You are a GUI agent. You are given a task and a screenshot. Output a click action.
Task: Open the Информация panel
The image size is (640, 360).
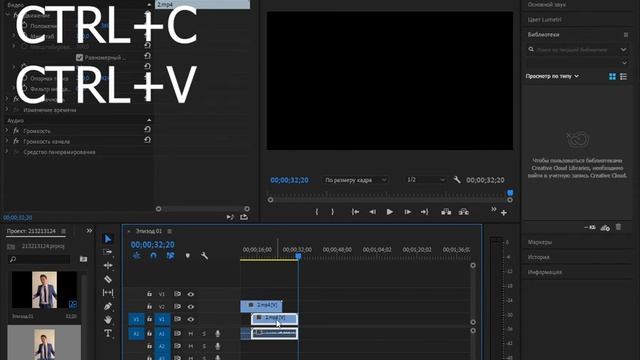(x=544, y=272)
